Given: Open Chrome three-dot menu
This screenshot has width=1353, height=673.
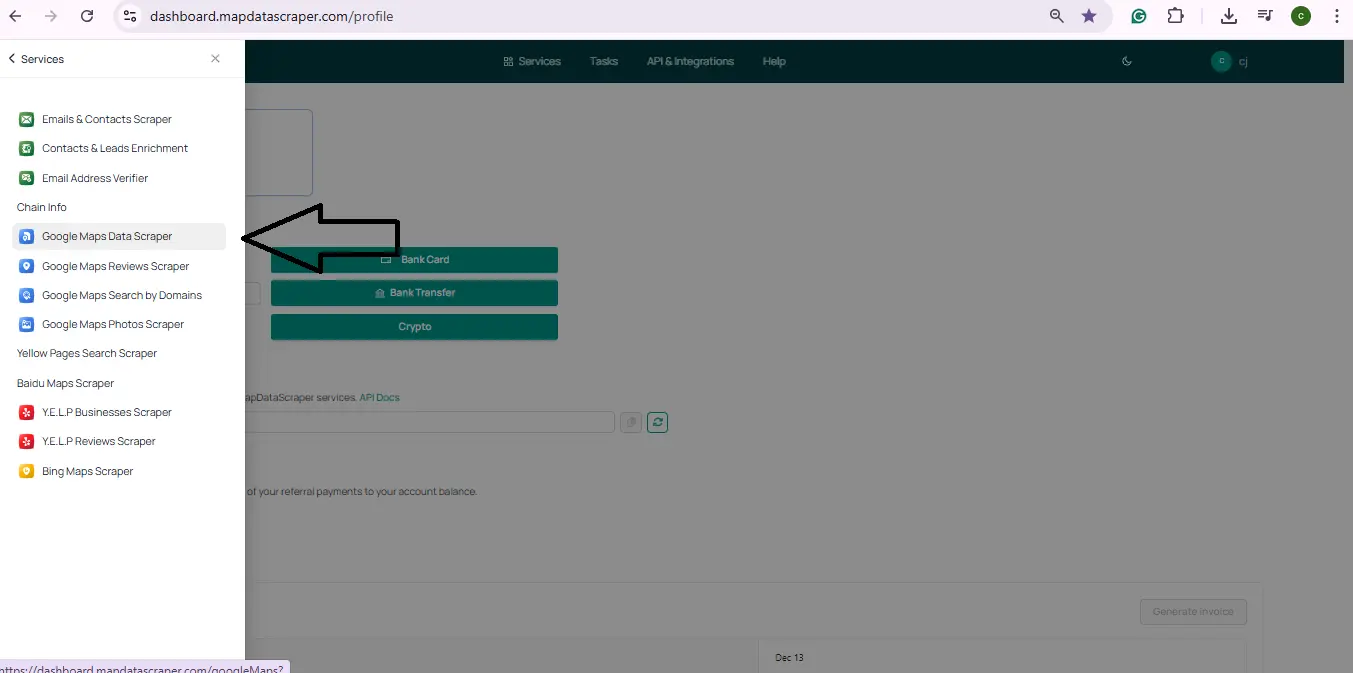Looking at the screenshot, I should pyautogui.click(x=1336, y=16).
